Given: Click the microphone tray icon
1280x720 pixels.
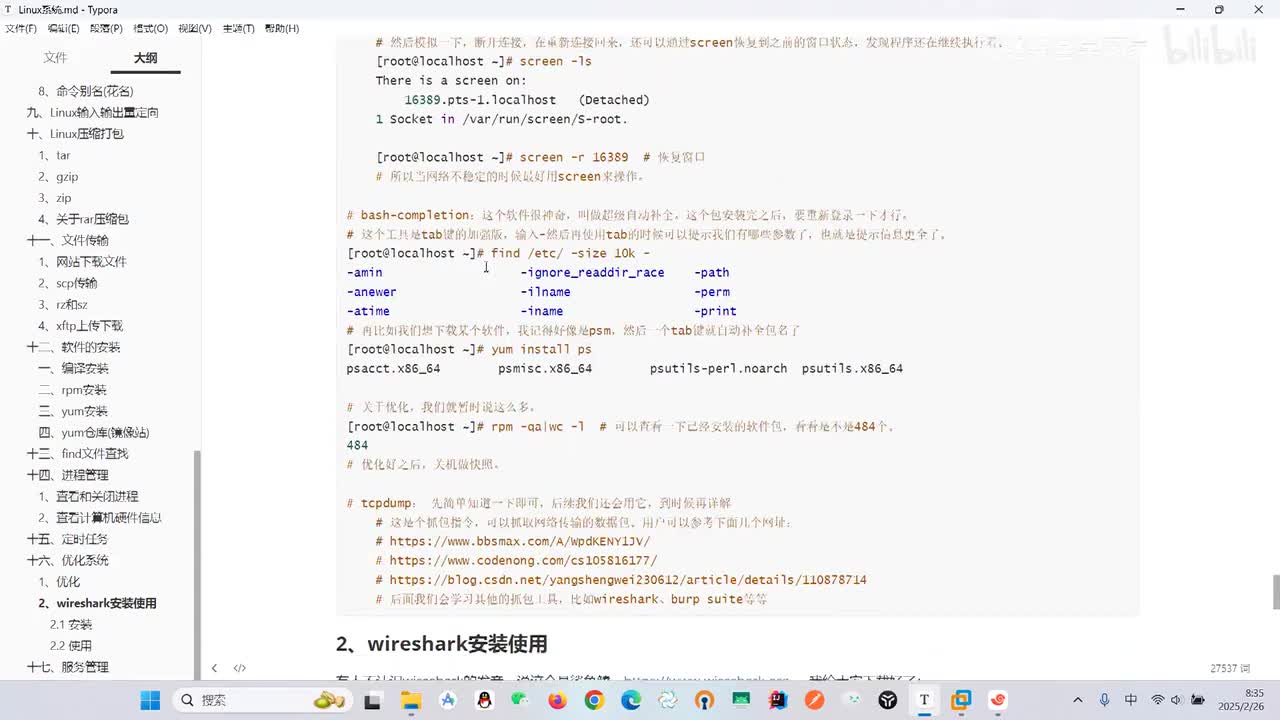Looking at the screenshot, I should [1104, 700].
